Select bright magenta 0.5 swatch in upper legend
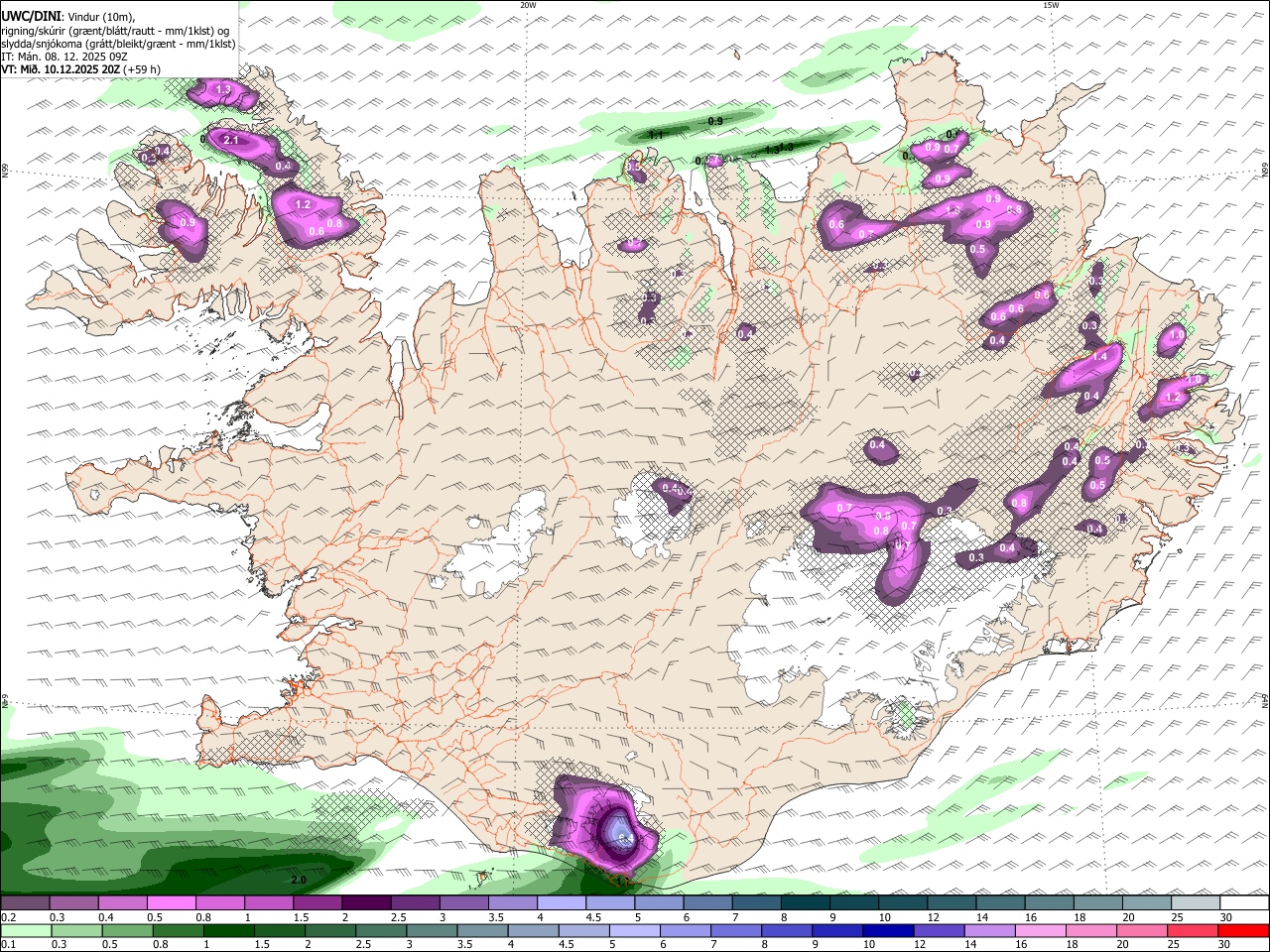The height and width of the screenshot is (952, 1270). pyautogui.click(x=171, y=903)
